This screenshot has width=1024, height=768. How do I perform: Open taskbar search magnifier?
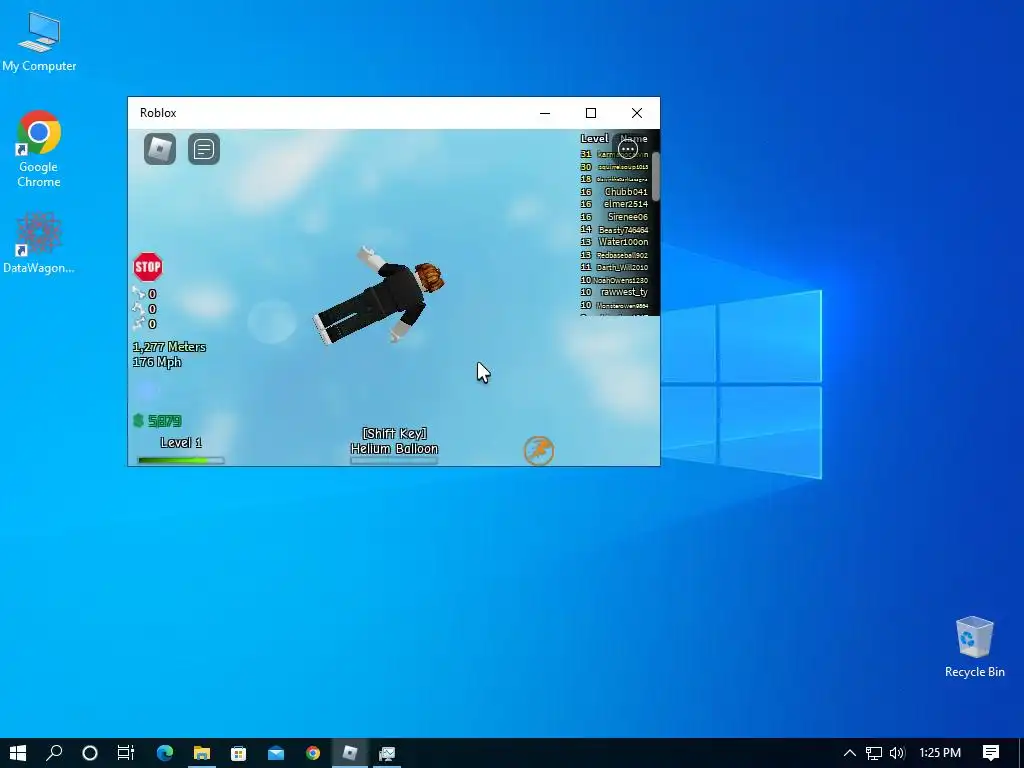point(54,753)
